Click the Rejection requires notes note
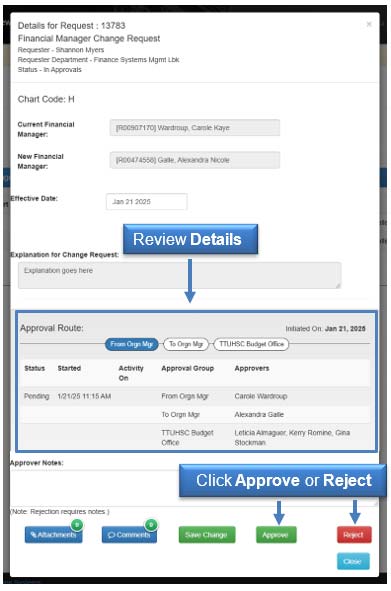This screenshot has height=591, width=391. 60,511
